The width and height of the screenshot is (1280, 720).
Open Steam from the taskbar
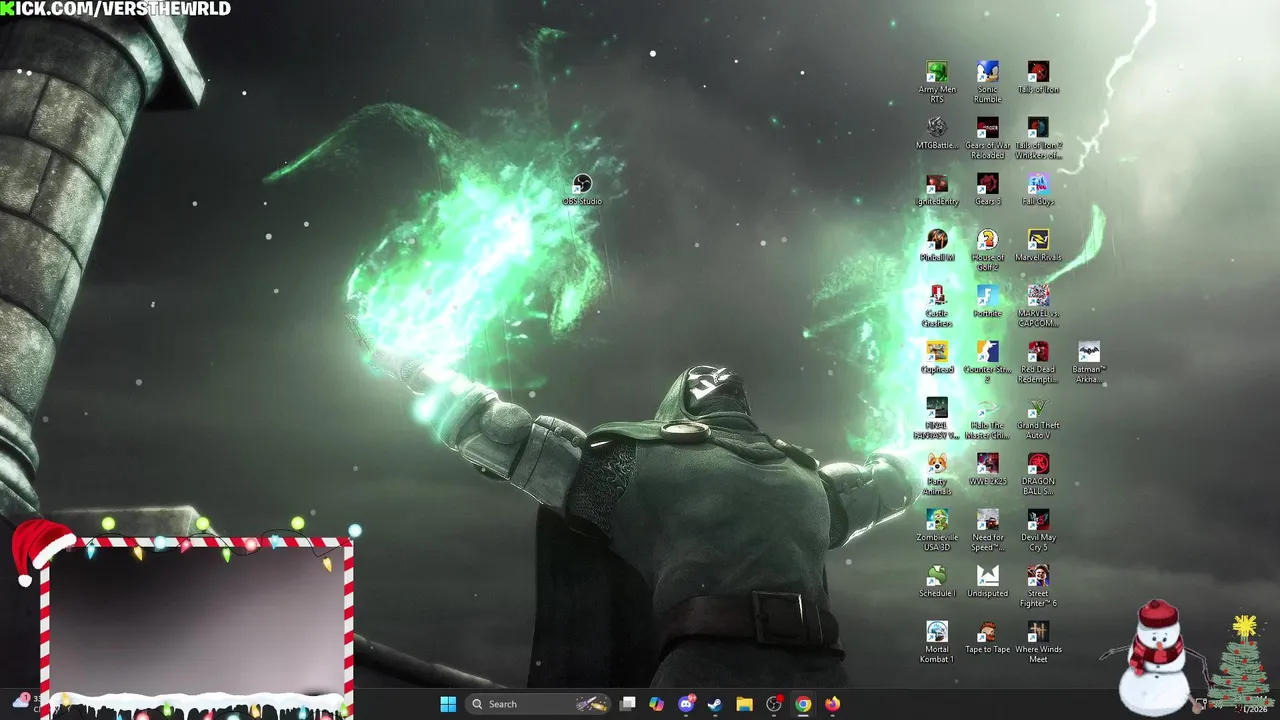pyautogui.click(x=715, y=704)
